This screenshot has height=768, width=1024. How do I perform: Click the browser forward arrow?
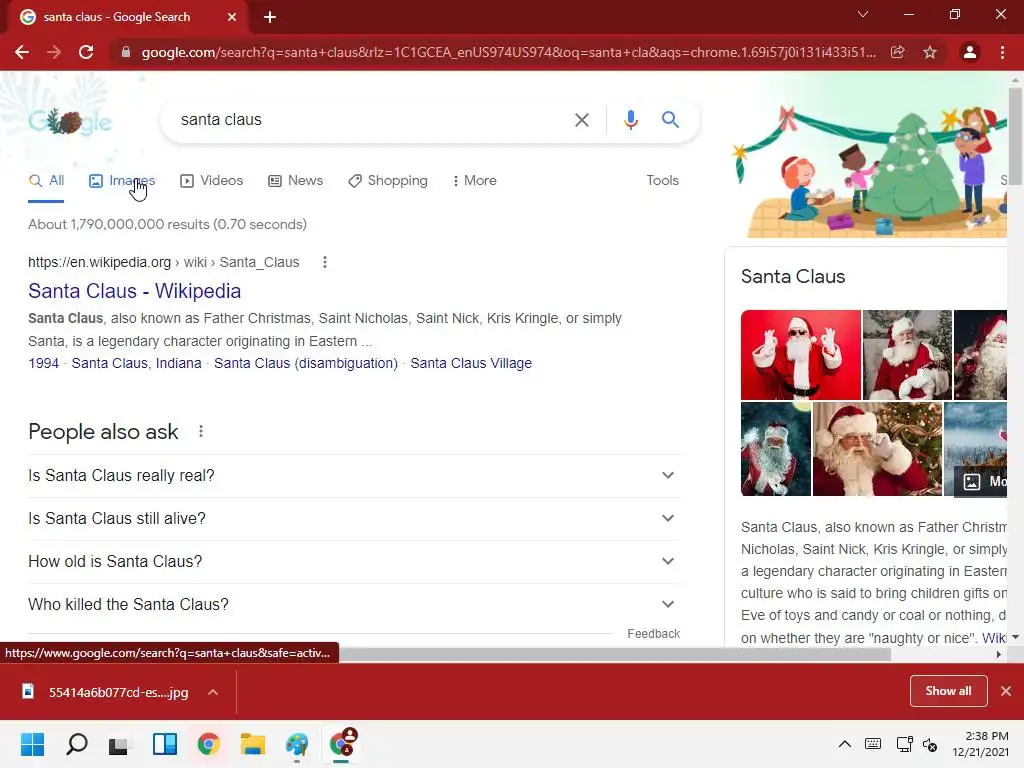[x=54, y=52]
